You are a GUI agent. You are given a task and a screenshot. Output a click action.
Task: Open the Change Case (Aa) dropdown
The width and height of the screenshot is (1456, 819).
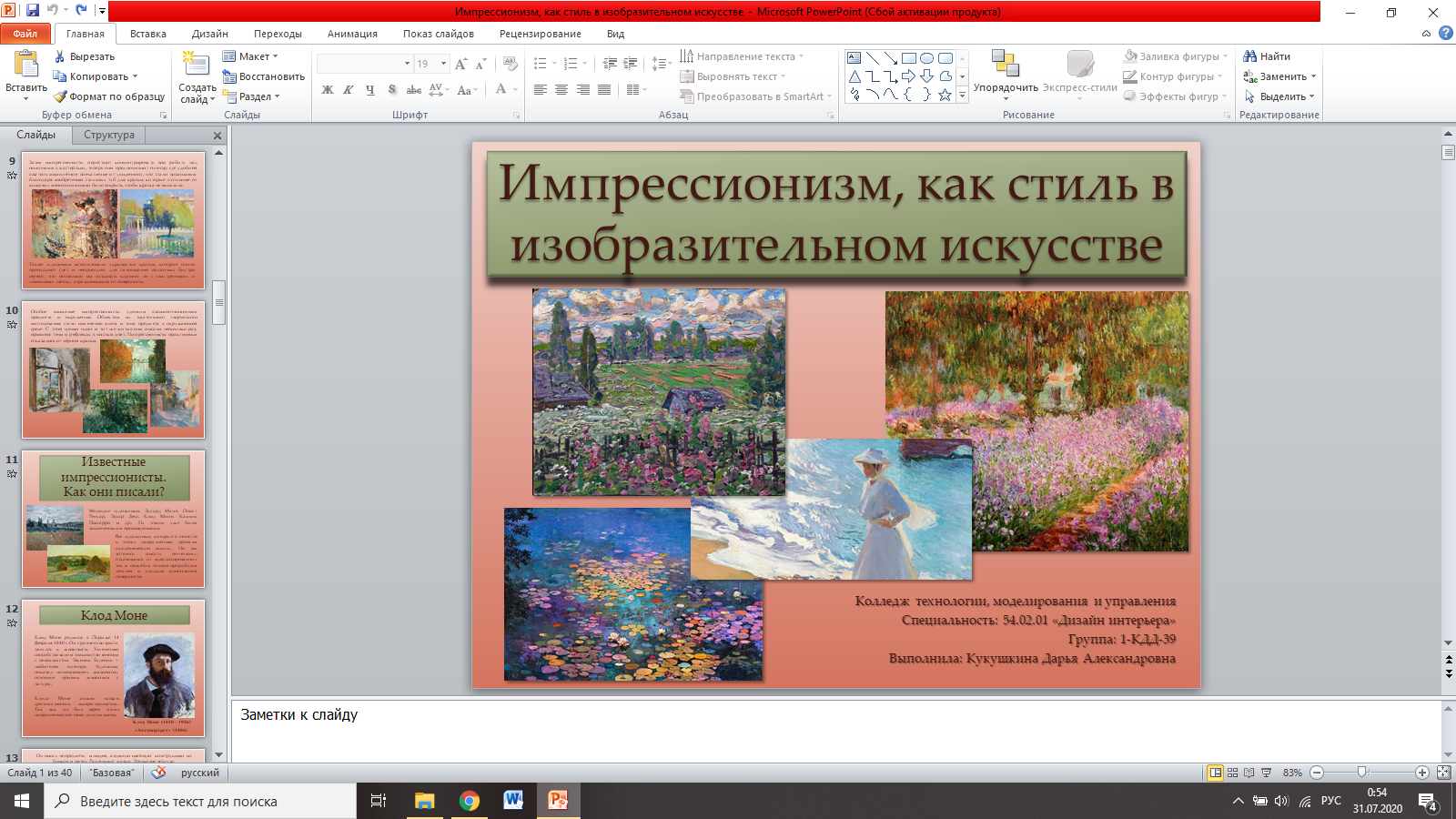(x=467, y=89)
